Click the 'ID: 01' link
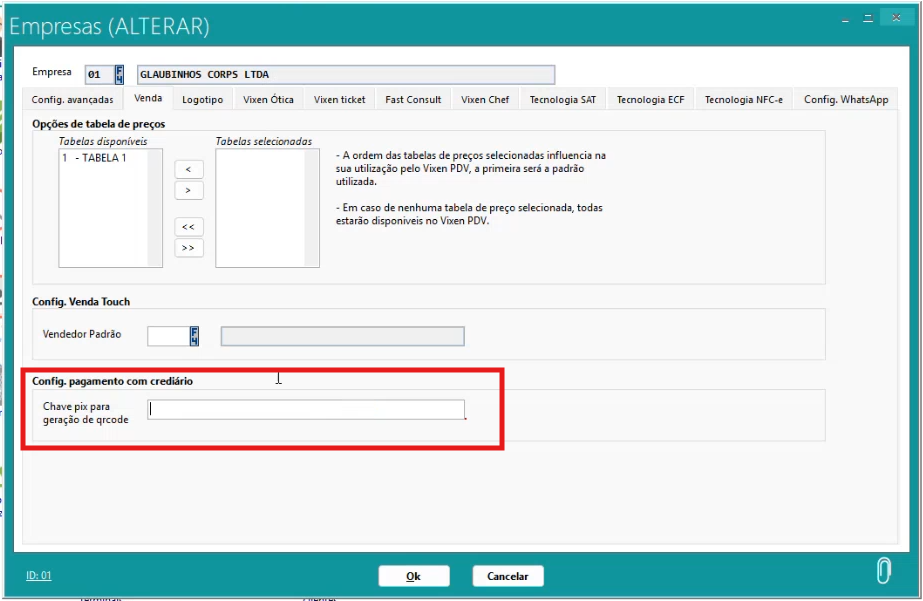 tap(39, 575)
